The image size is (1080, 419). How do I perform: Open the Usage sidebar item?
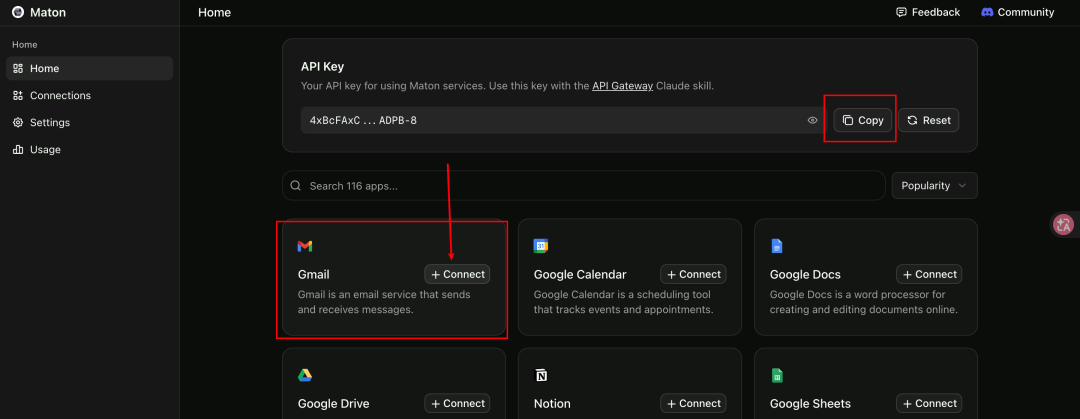pyautogui.click(x=90, y=149)
